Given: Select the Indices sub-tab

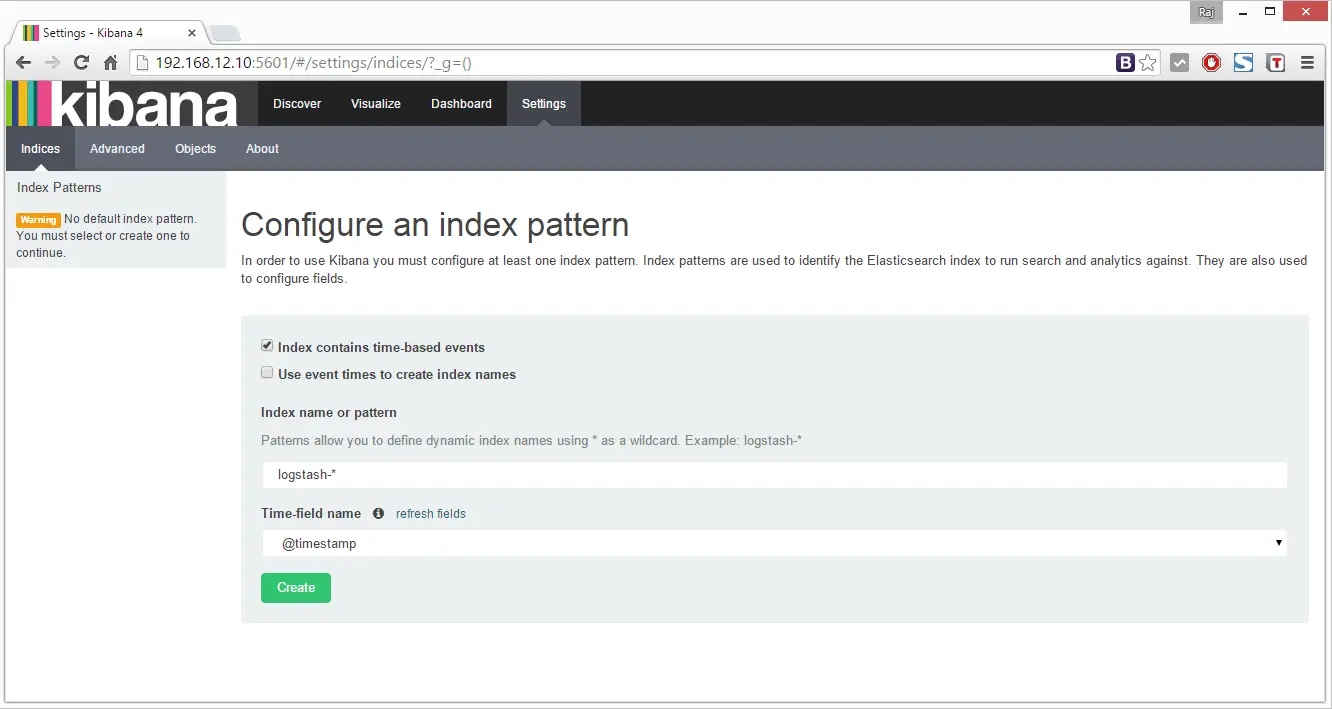Looking at the screenshot, I should click(x=41, y=149).
